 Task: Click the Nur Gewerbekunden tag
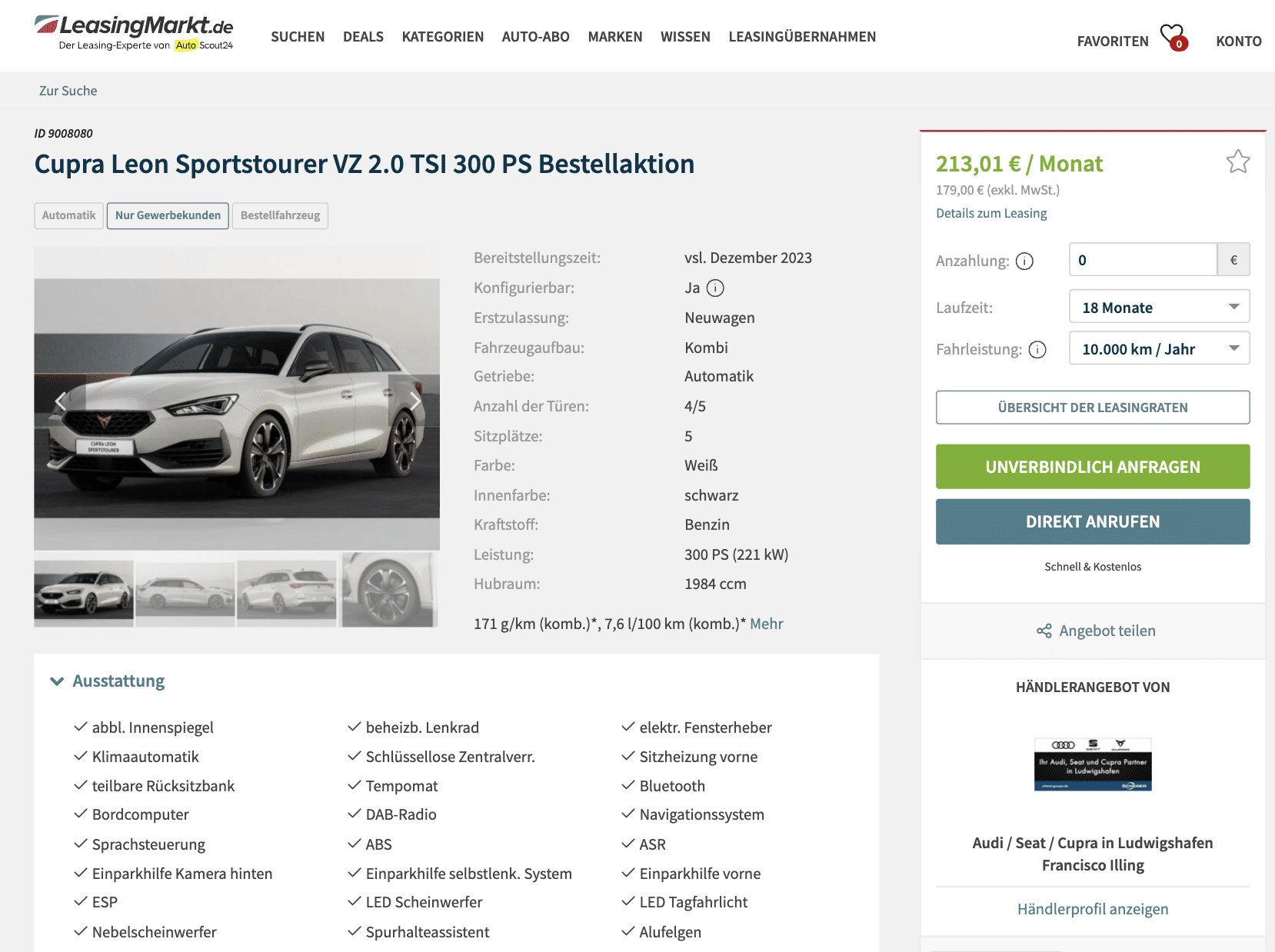pyautogui.click(x=168, y=215)
